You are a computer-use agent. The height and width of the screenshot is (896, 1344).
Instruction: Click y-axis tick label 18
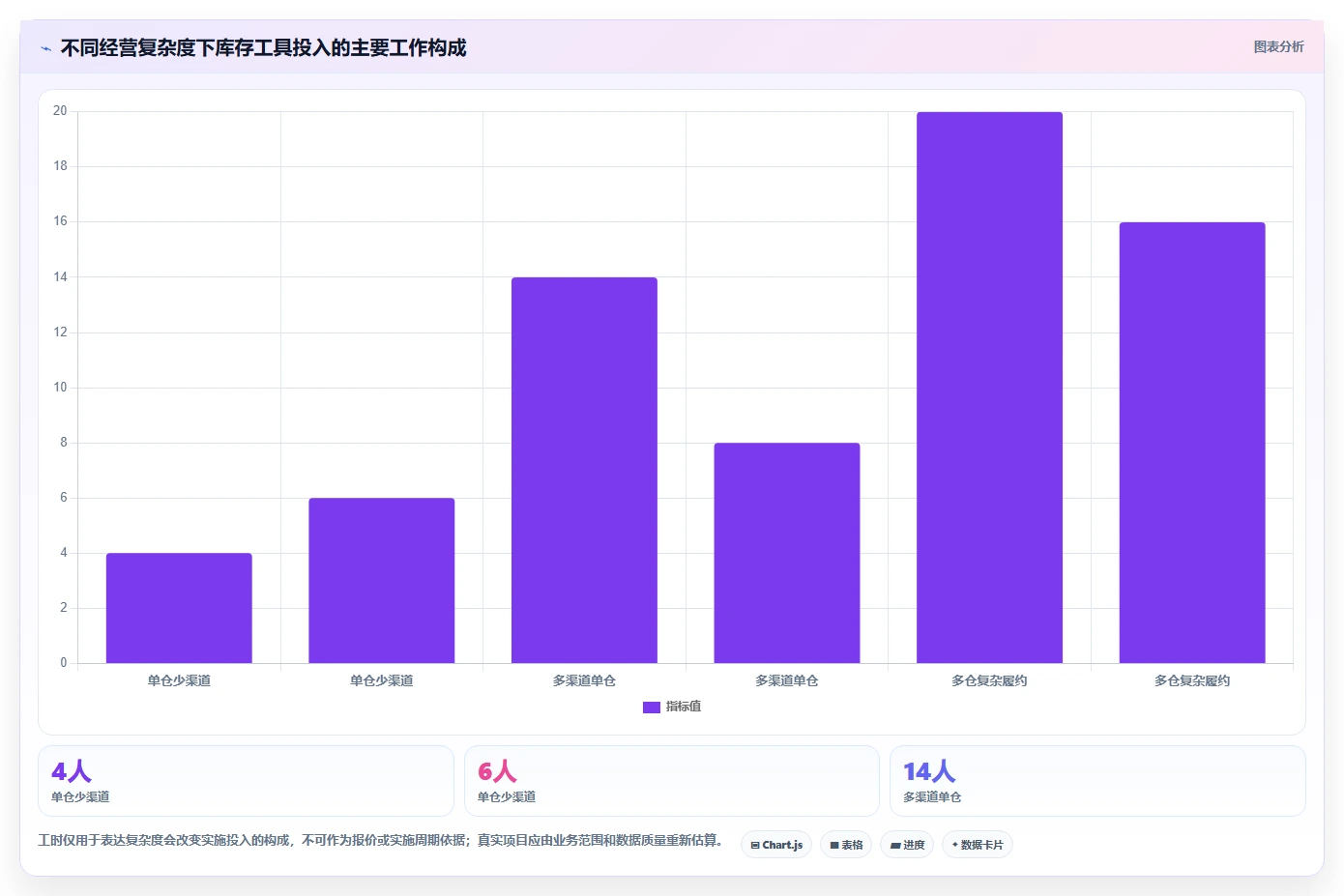point(60,166)
